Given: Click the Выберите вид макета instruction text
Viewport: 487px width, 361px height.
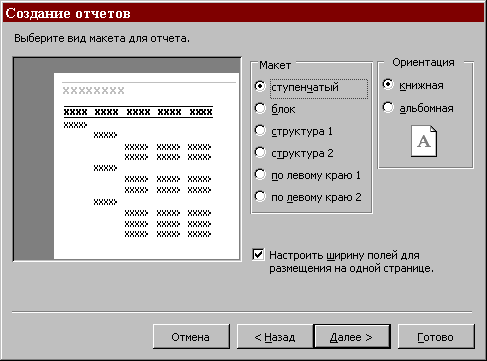Looking at the screenshot, I should (102, 38).
